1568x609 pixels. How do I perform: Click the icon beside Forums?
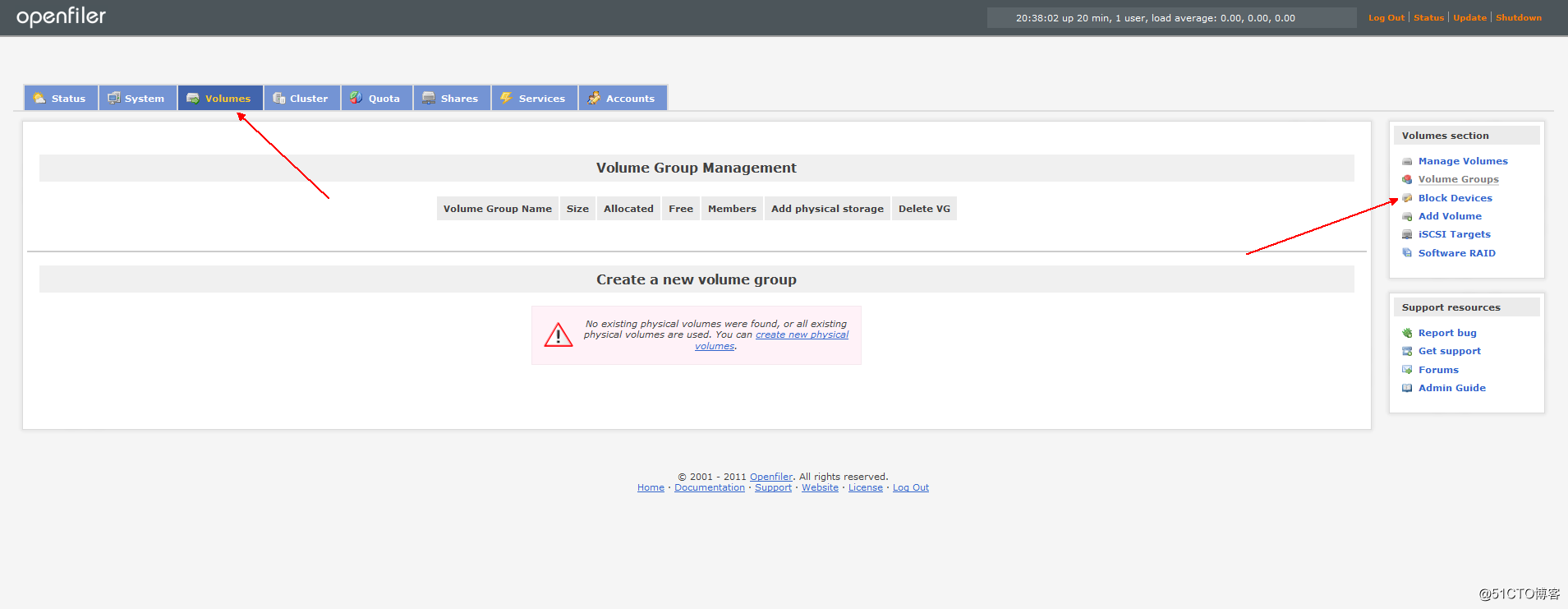pyautogui.click(x=1407, y=370)
